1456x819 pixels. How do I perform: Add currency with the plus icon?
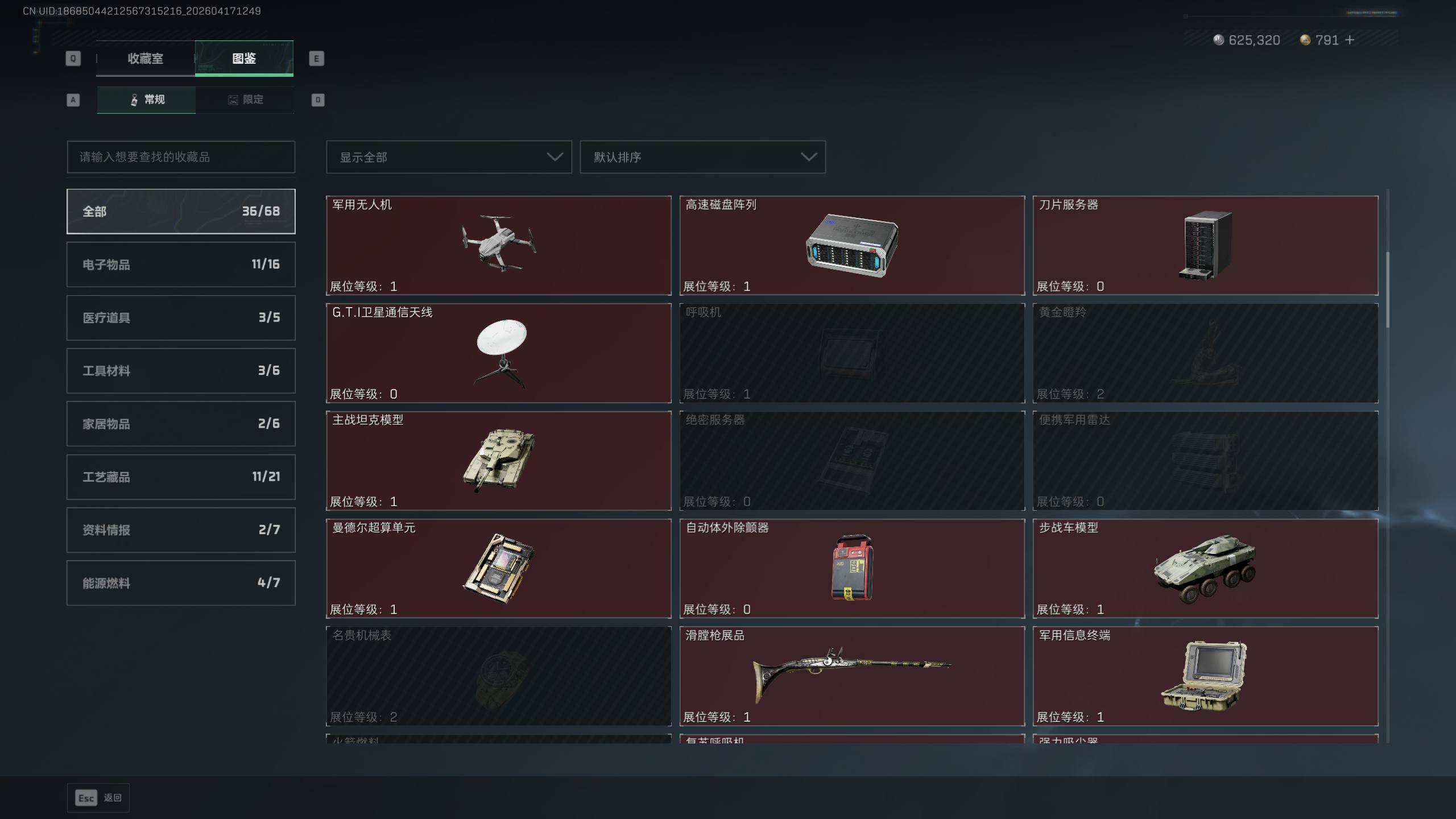1350,40
